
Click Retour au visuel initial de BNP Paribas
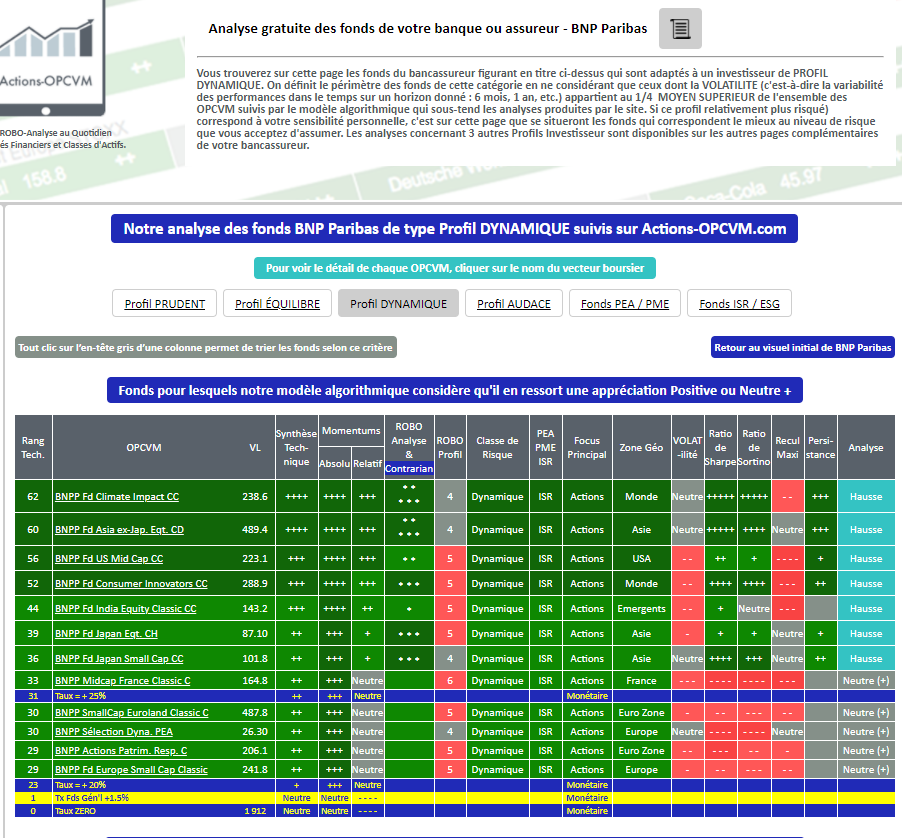[802, 347]
